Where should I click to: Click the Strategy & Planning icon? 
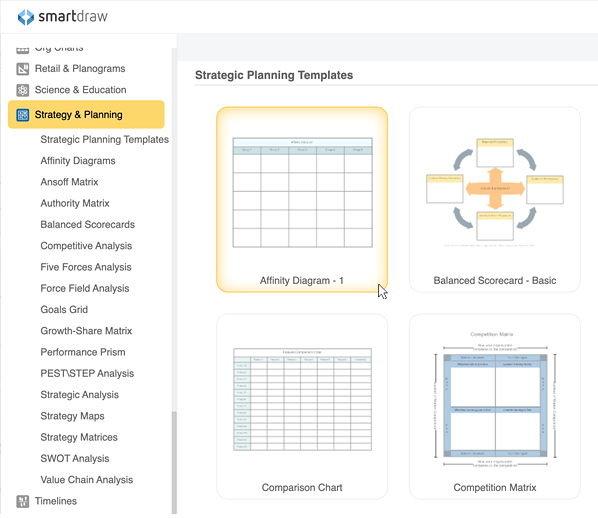pyautogui.click(x=23, y=115)
